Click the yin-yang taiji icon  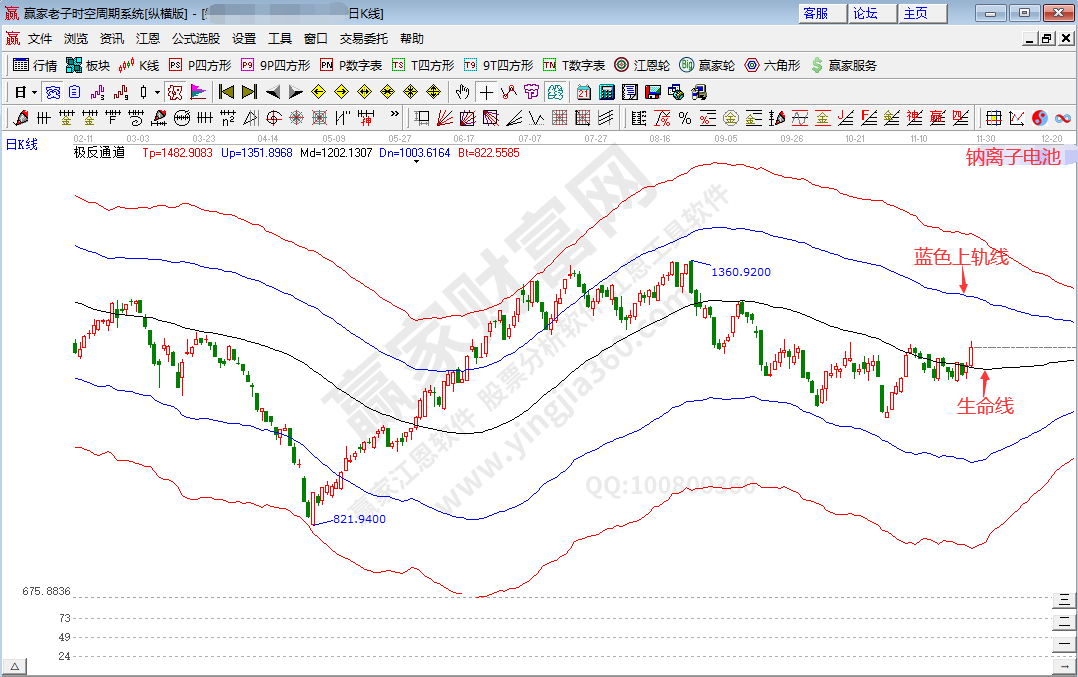pos(1039,118)
